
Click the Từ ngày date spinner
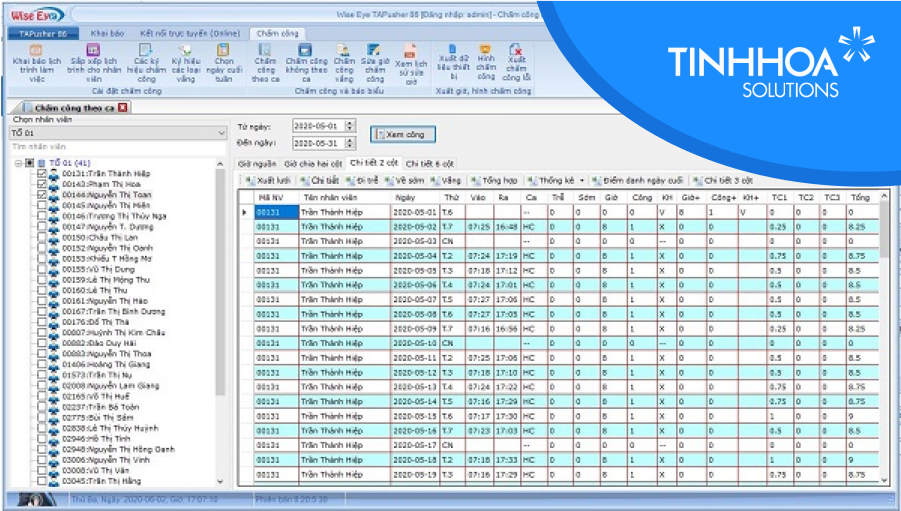(350, 125)
